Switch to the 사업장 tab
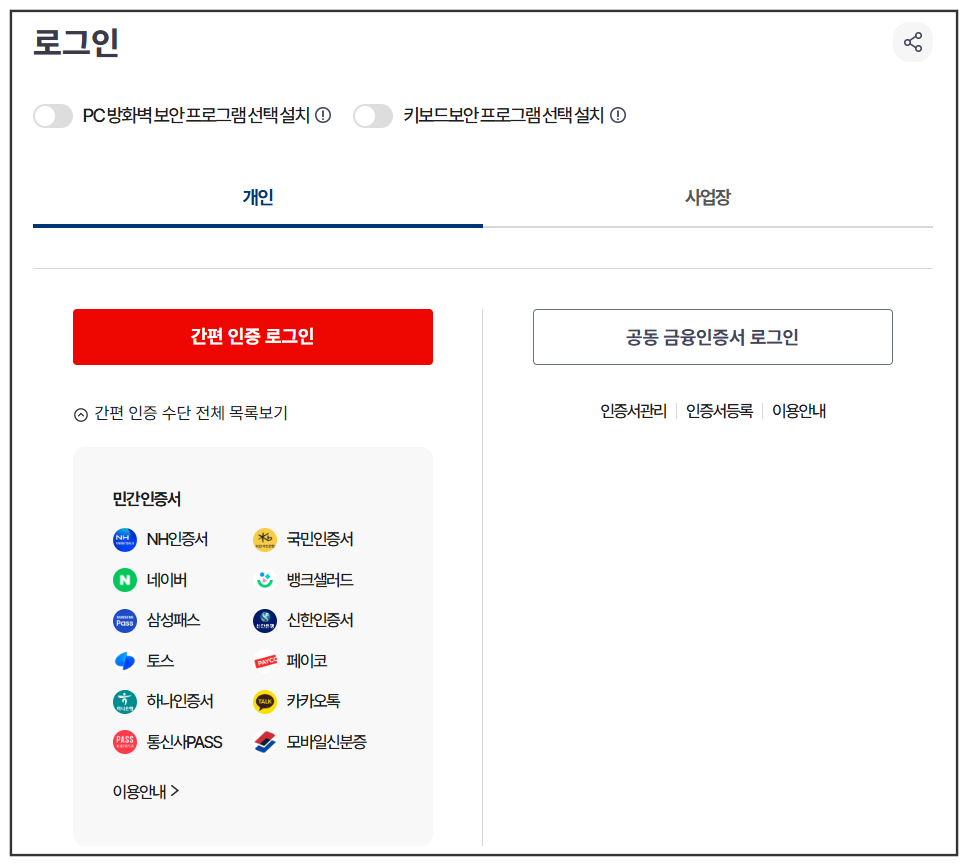968x866 pixels. (x=707, y=198)
